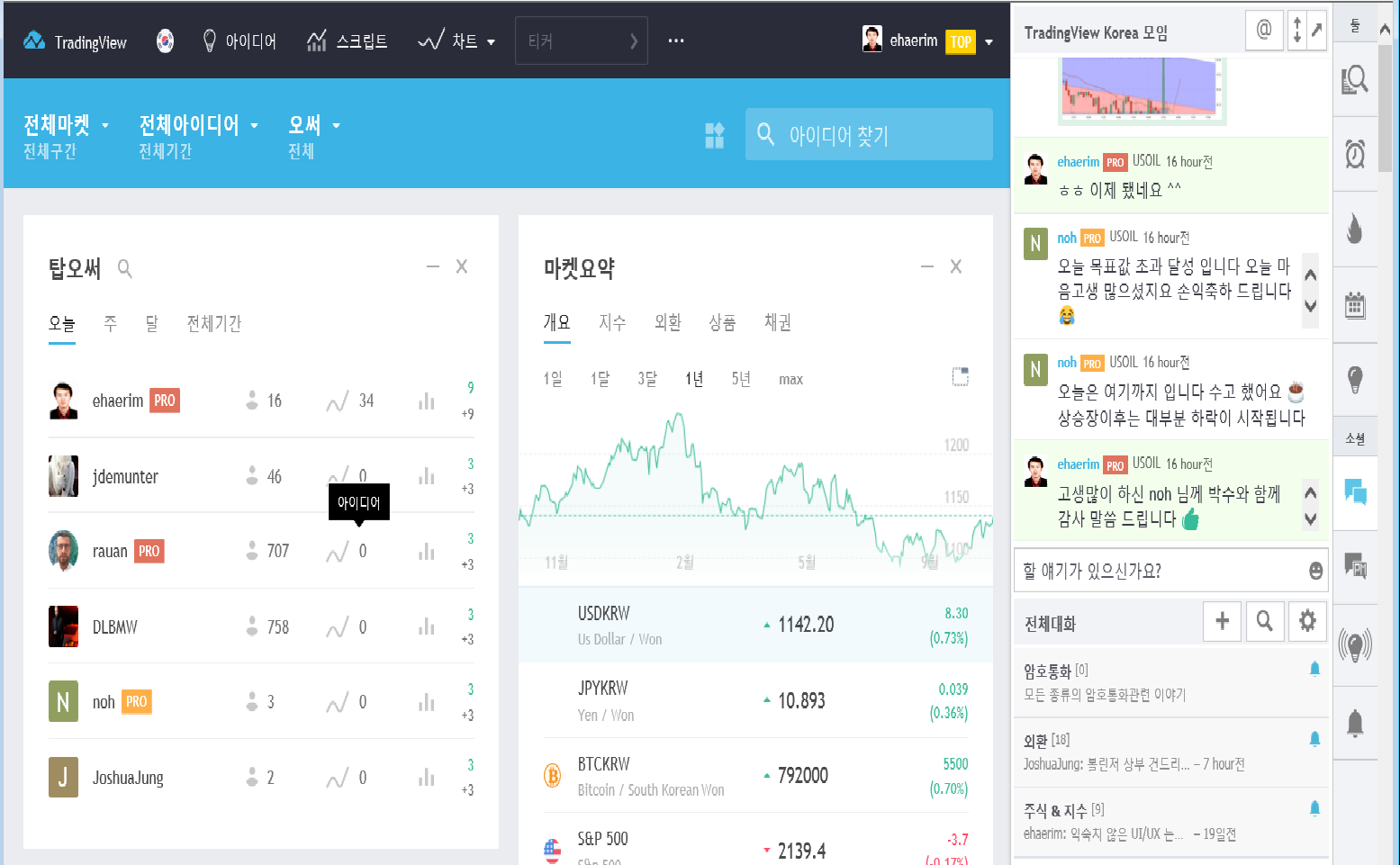The width and height of the screenshot is (1400, 865).
Task: Open rauan's profile link
Action: coord(110,551)
